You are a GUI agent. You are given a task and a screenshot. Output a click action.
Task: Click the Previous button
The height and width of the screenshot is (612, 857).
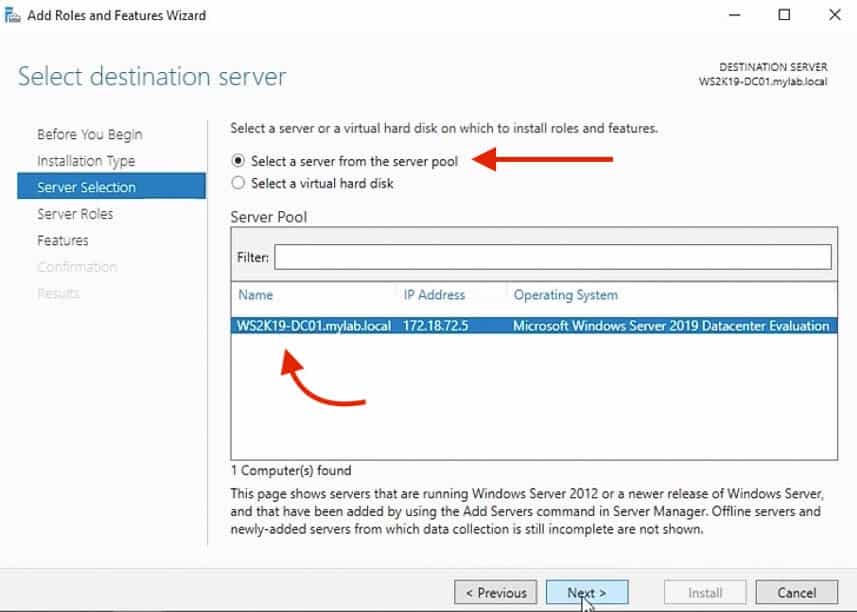pos(496,593)
